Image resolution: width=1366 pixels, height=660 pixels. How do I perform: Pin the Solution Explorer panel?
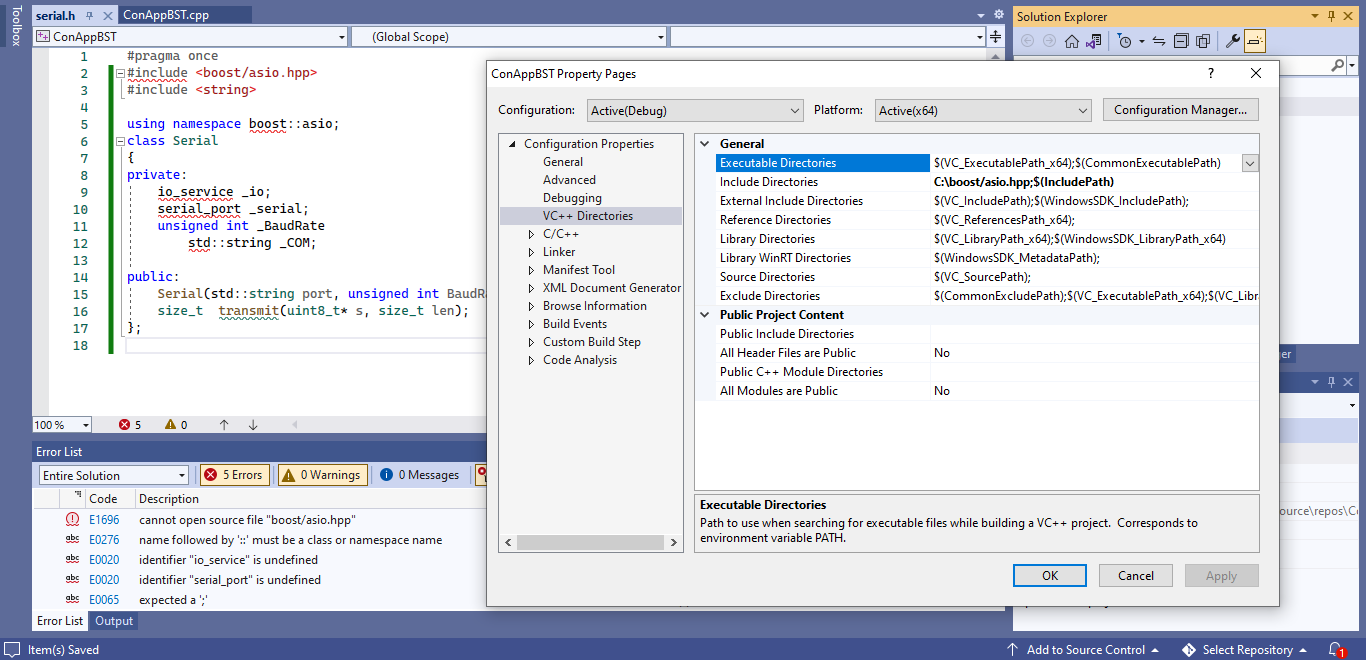click(1331, 16)
